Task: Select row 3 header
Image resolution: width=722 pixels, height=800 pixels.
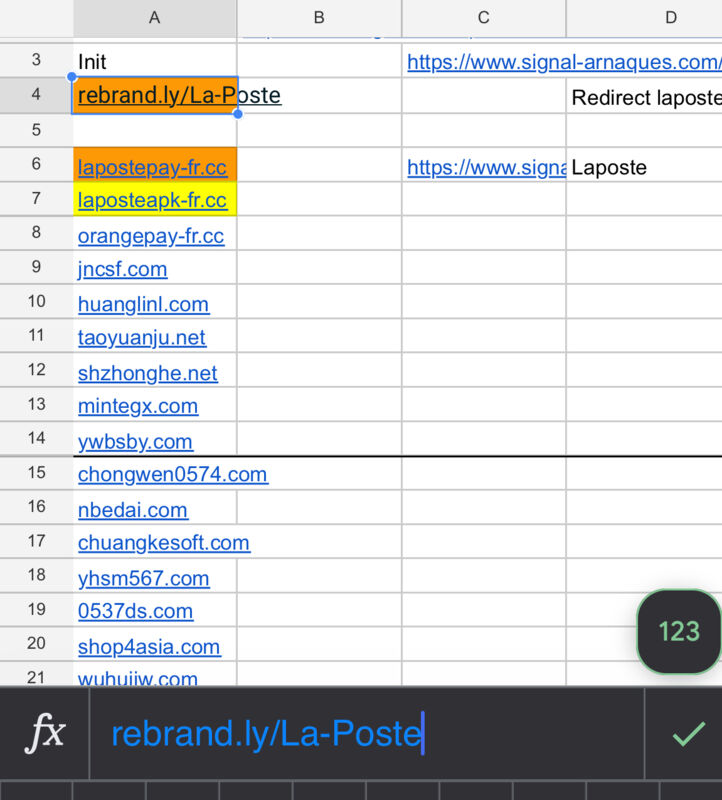Action: coord(36,60)
